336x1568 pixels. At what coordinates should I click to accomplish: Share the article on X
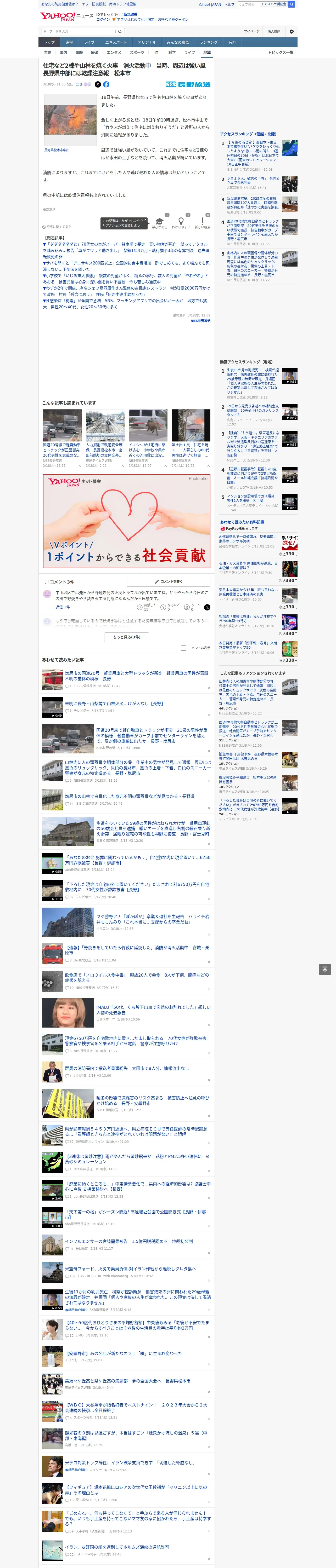[97, 85]
